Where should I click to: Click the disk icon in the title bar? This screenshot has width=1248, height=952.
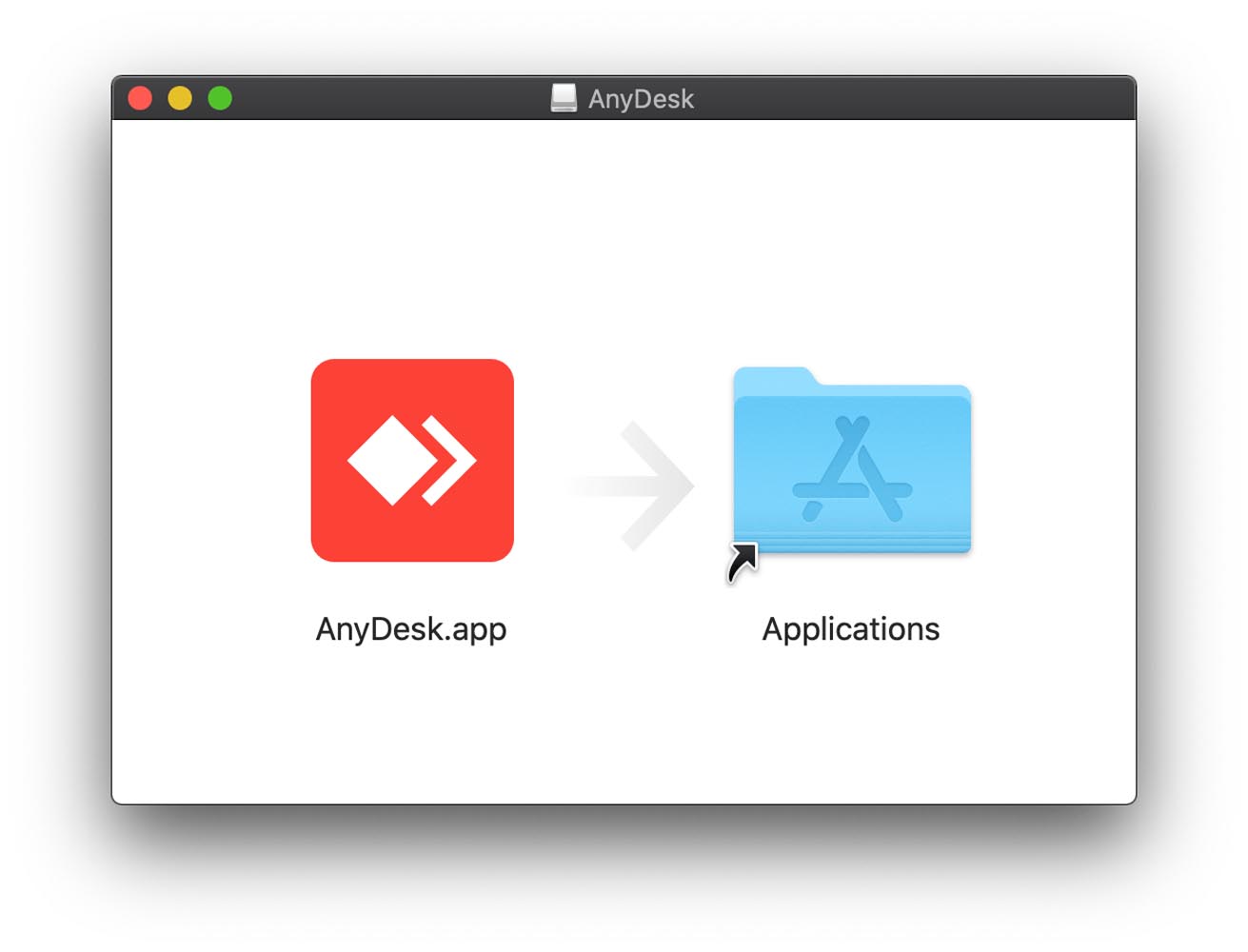(564, 98)
